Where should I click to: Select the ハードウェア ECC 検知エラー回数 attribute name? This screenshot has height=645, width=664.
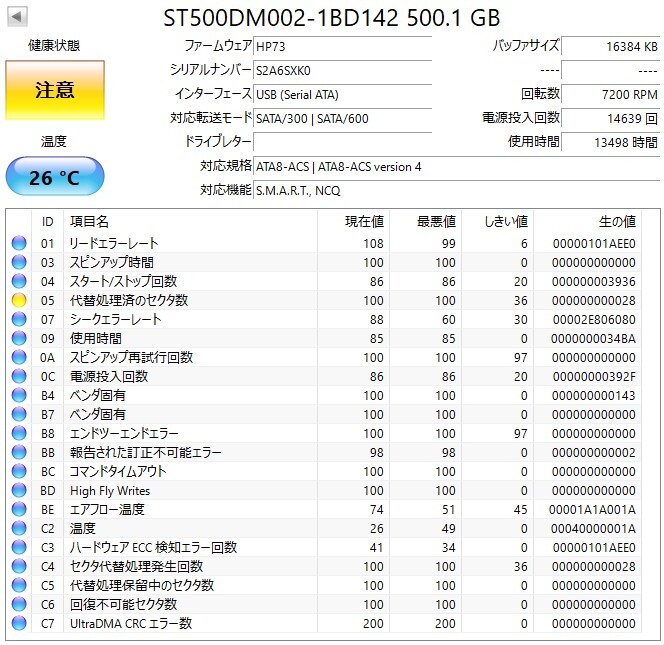(153, 547)
